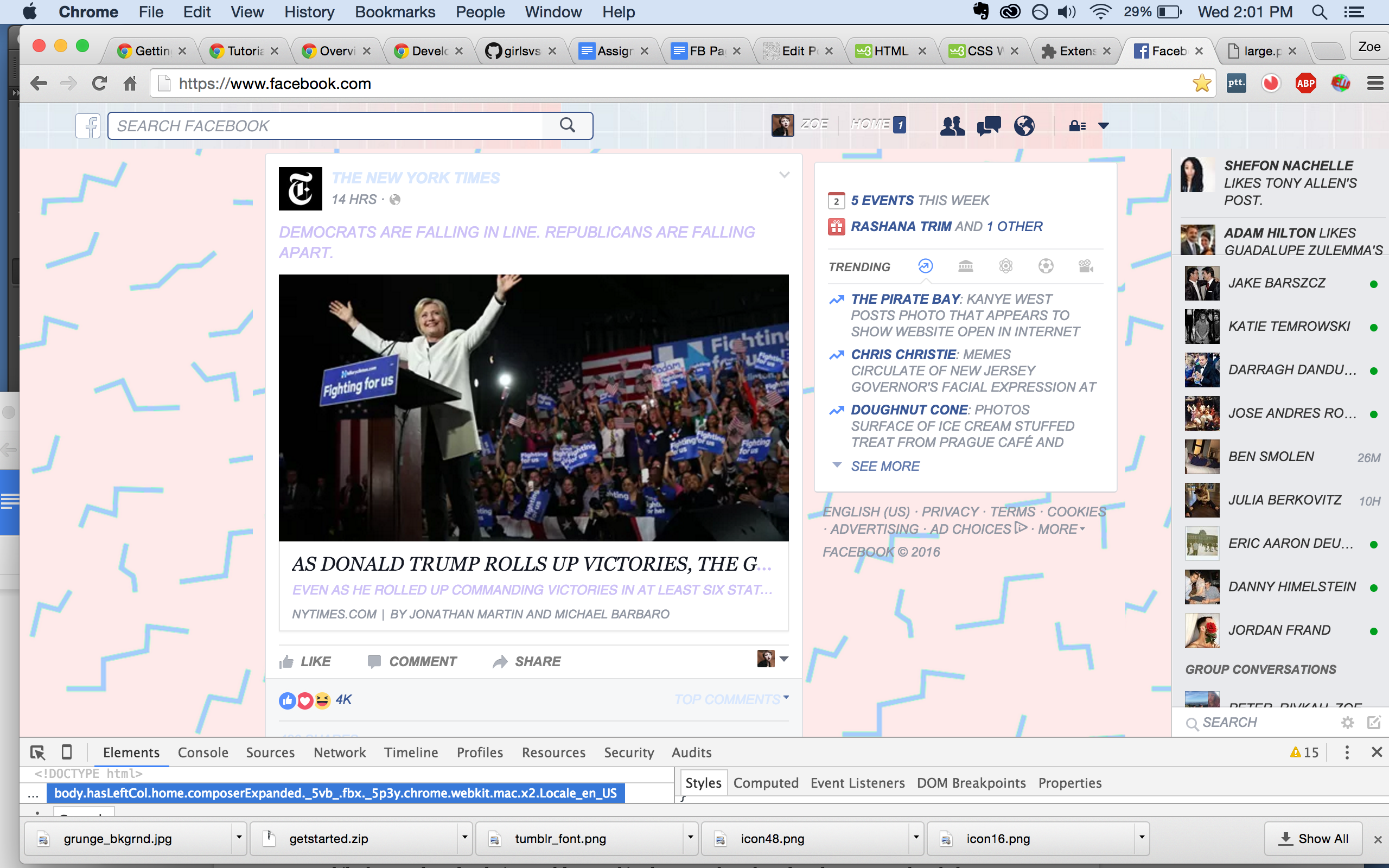
Task: Open Event Listeners tab
Action: point(857,783)
